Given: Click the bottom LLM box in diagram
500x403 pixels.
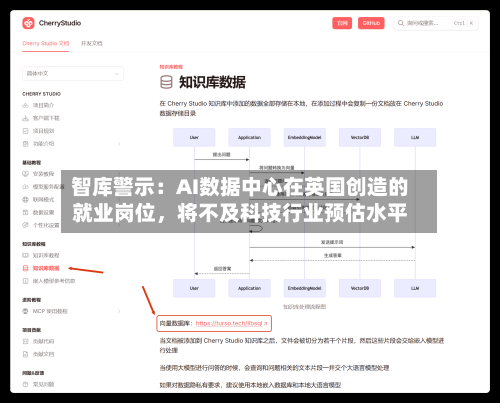Looking at the screenshot, I should [x=415, y=288].
